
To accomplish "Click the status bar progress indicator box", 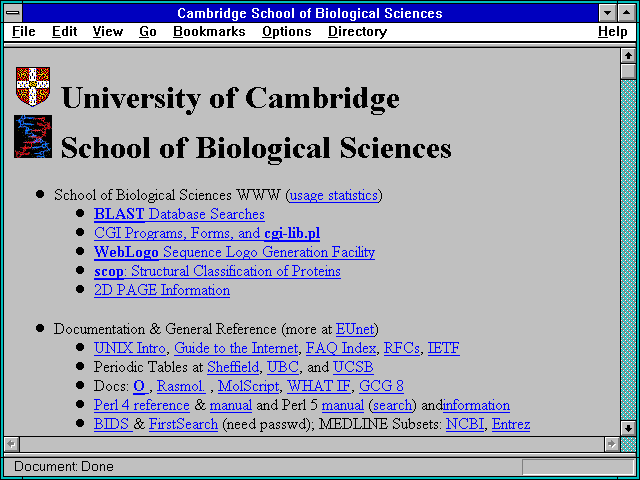I will pyautogui.click(x=578, y=467).
